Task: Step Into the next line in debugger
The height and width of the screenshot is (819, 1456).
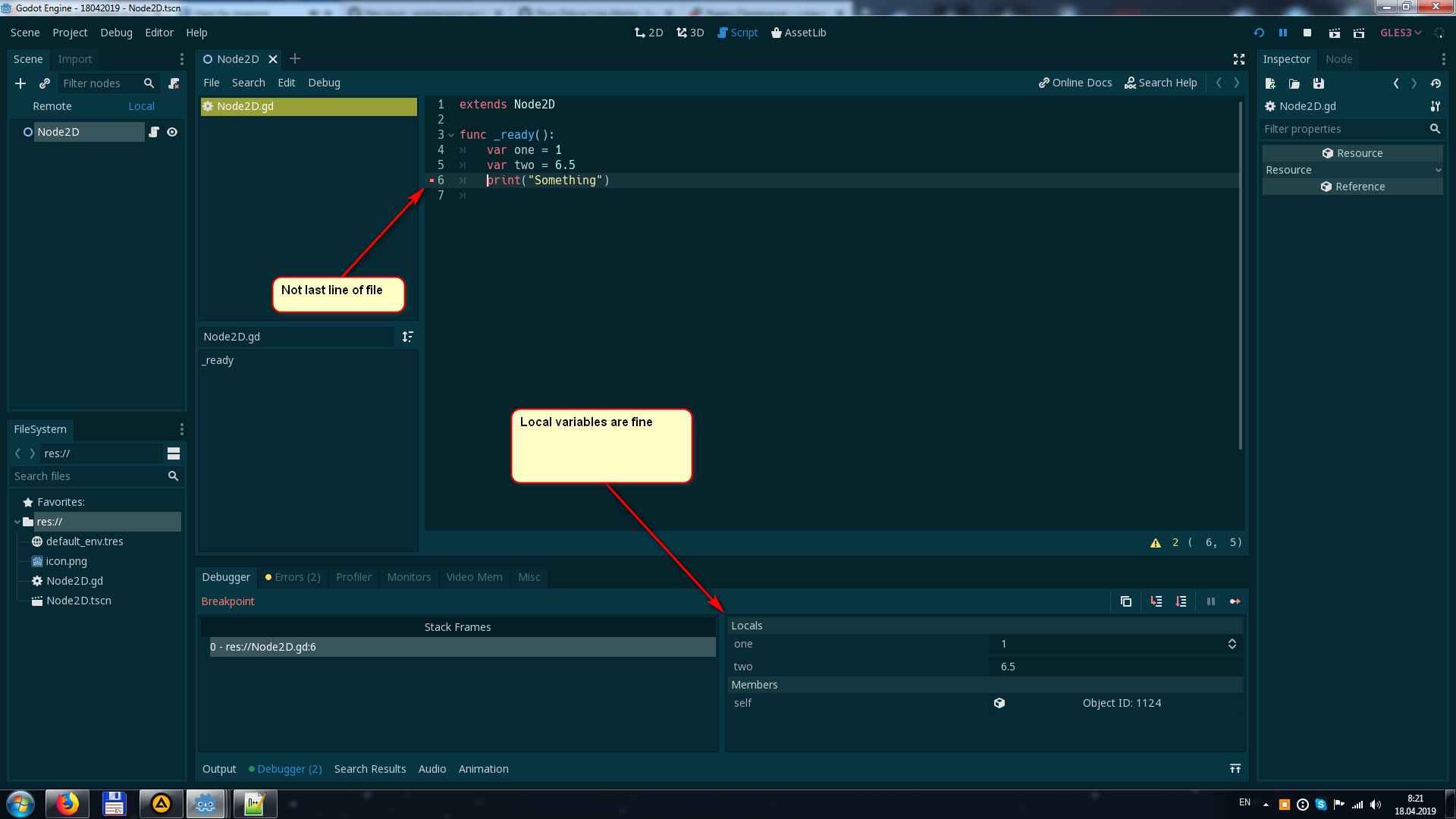Action: click(1156, 601)
